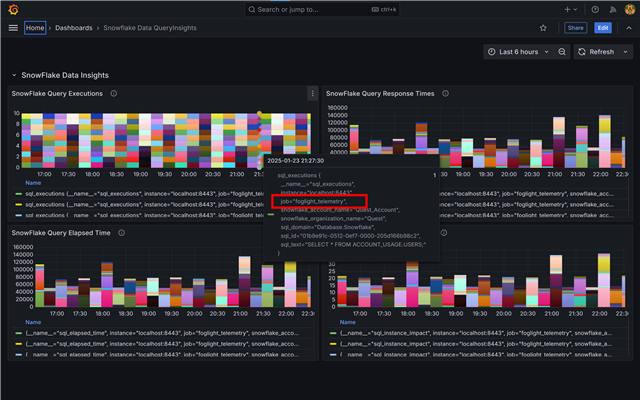Sort Query Elapsed Time legend by Name
The width and height of the screenshot is (640, 400).
tap(33, 322)
